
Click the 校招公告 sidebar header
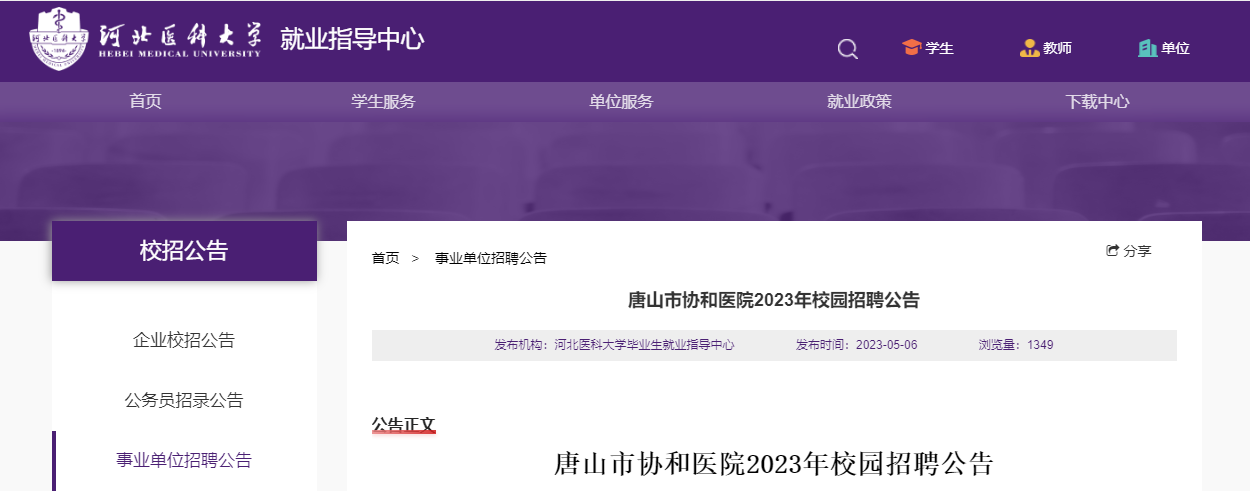(x=184, y=251)
